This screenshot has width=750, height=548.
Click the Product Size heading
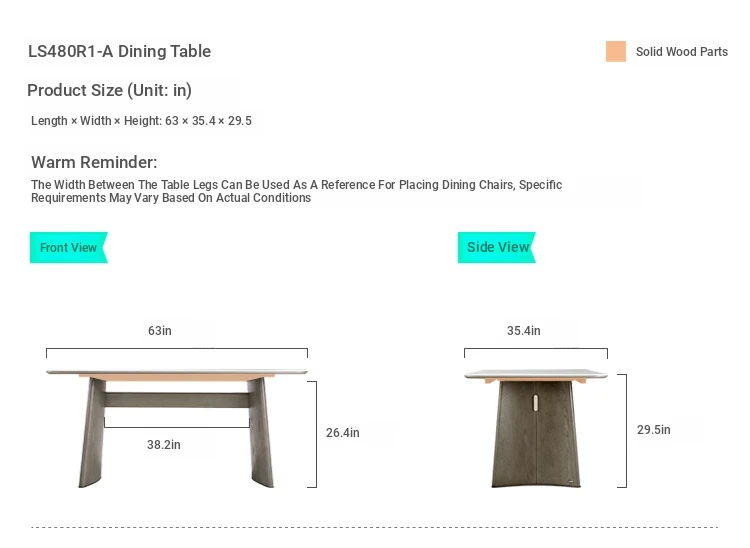(109, 90)
